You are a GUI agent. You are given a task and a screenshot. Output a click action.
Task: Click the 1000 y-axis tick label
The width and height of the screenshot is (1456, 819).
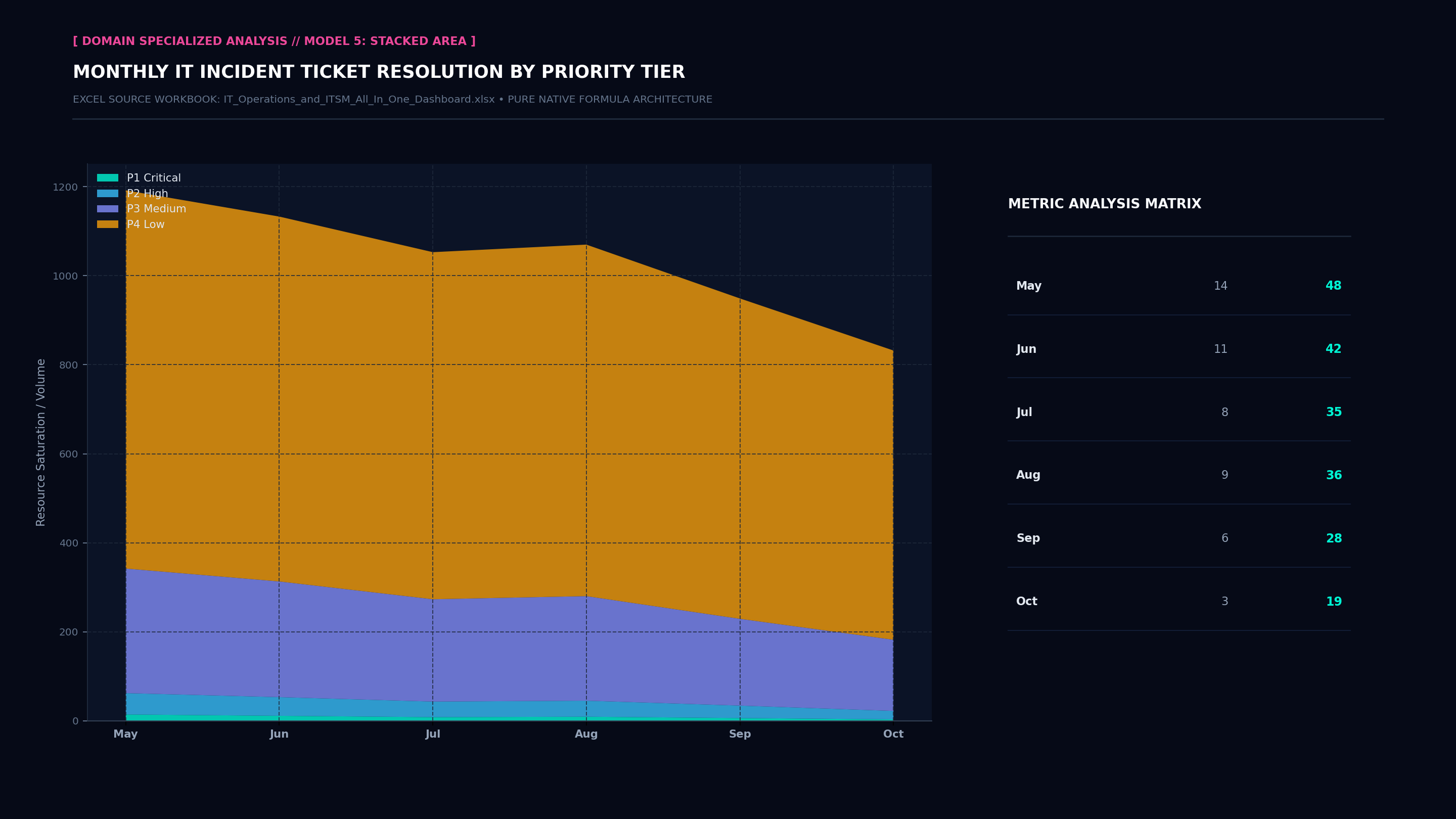66,277
